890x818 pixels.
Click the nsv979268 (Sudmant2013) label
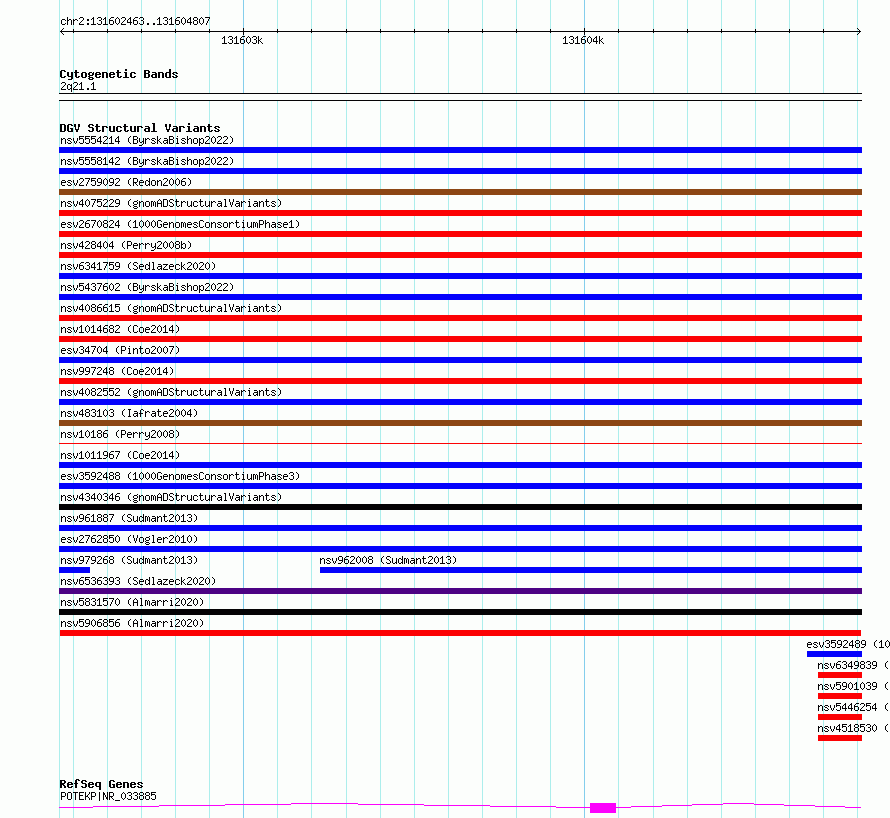pos(129,560)
